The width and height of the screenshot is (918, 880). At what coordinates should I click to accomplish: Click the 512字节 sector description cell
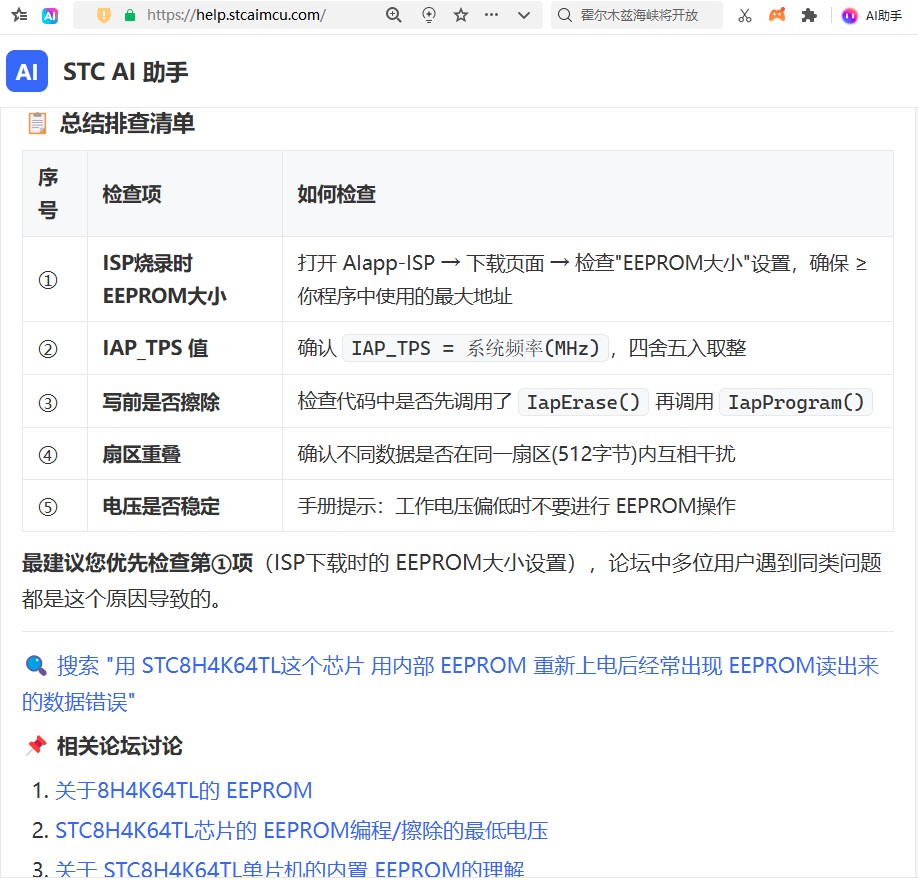588,454
